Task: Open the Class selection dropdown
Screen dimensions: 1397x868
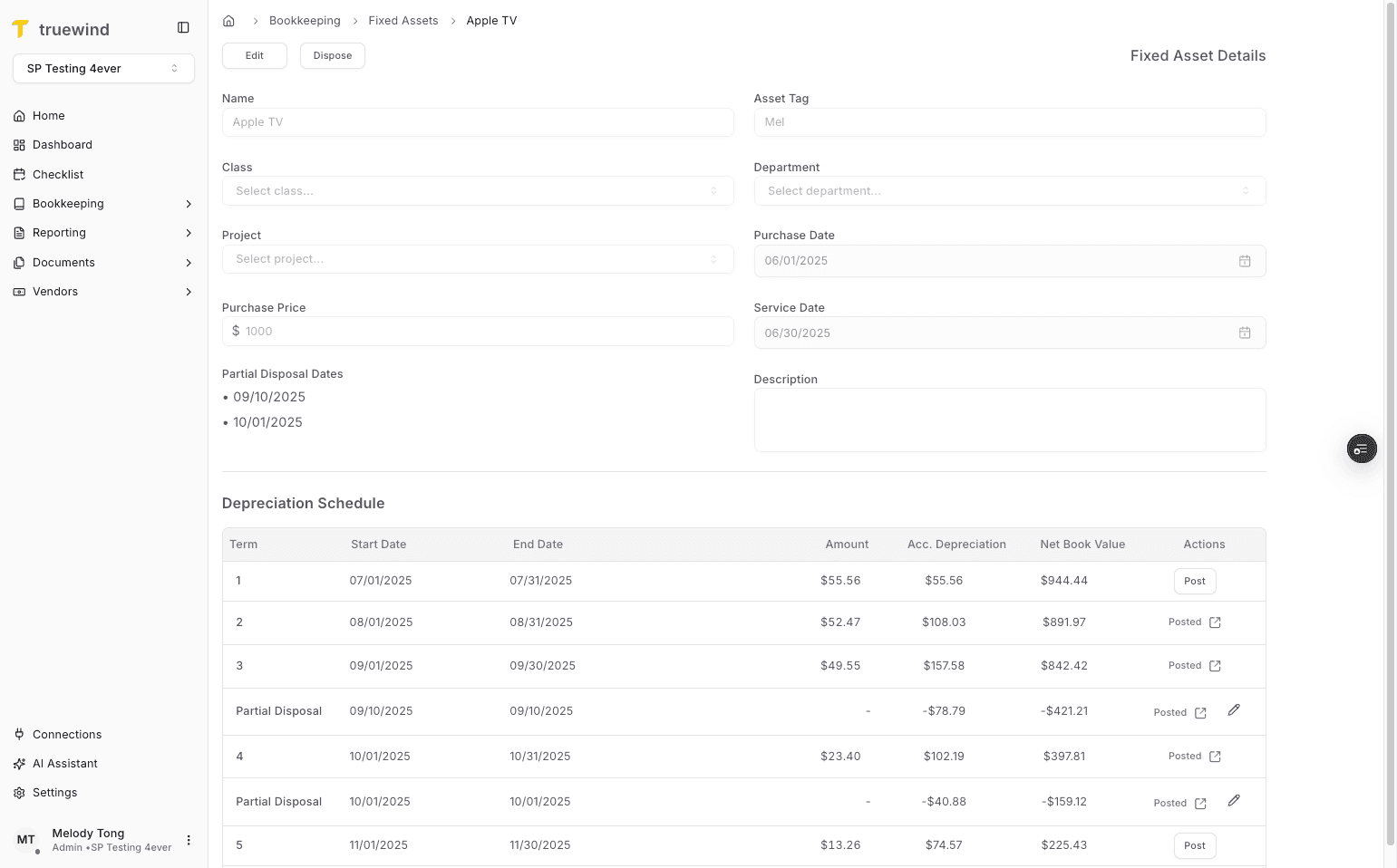Action: (478, 190)
